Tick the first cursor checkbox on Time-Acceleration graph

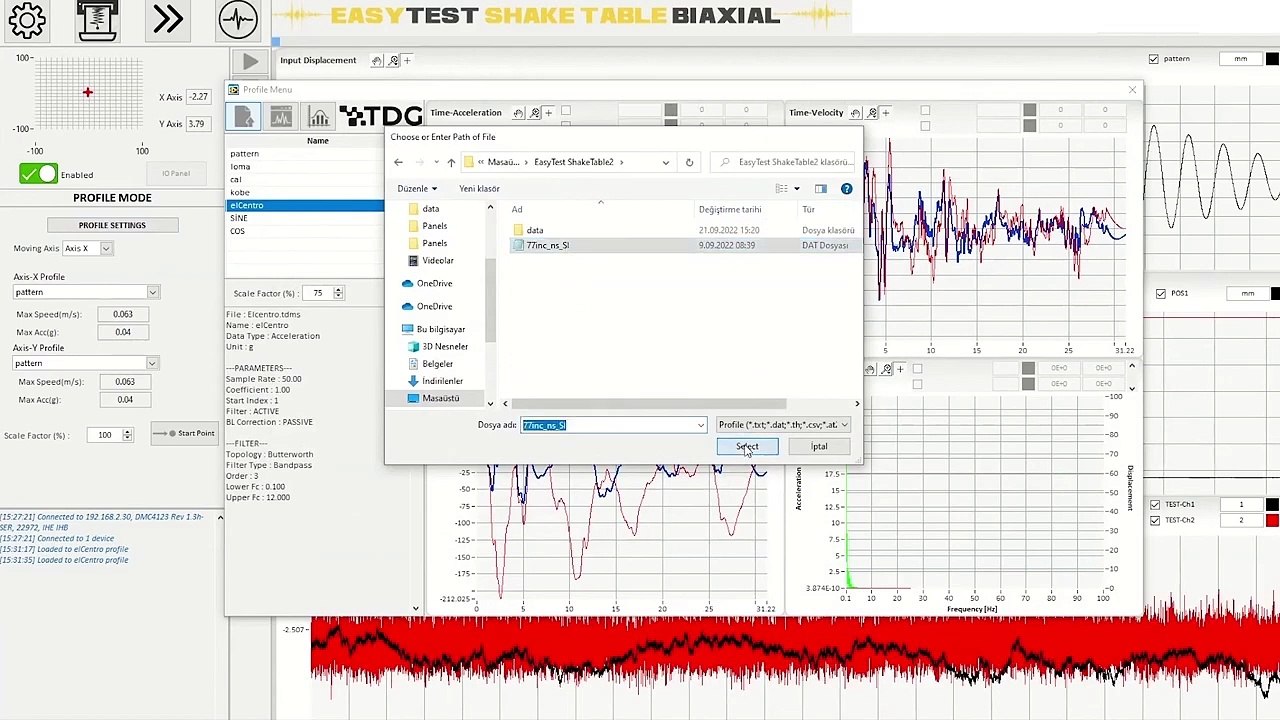566,110
